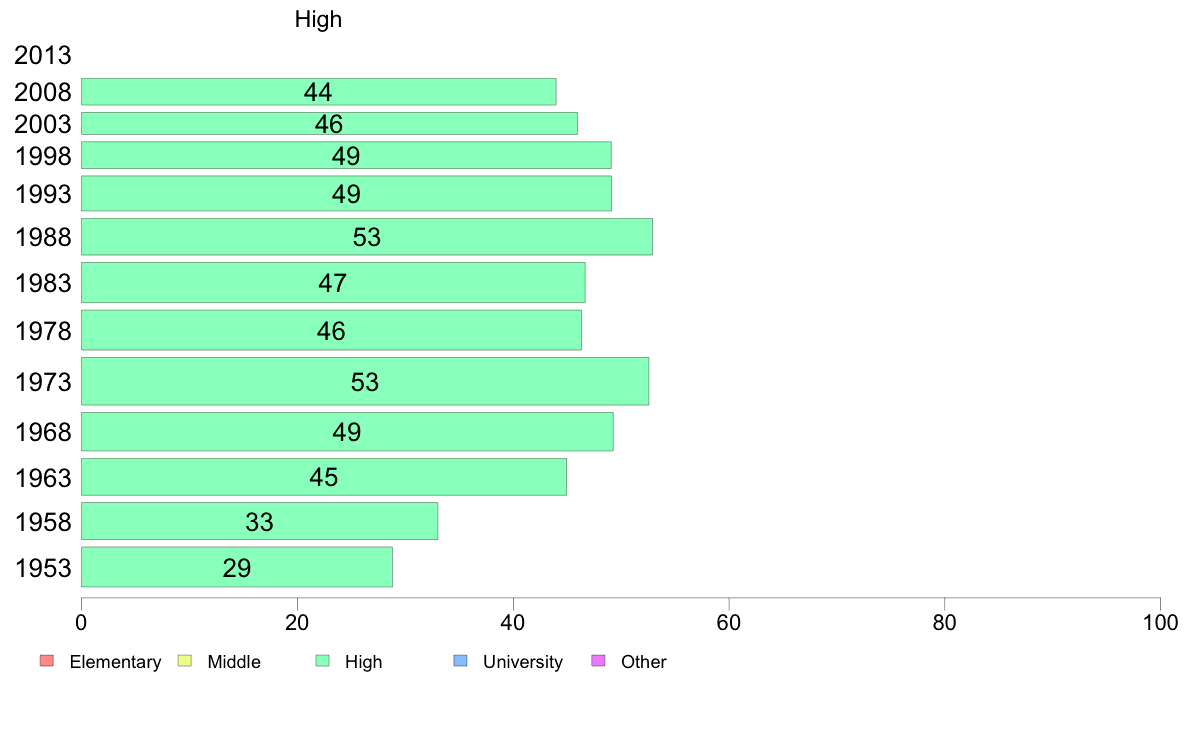
Task: Click the 2013 year axis label
Action: pos(42,55)
